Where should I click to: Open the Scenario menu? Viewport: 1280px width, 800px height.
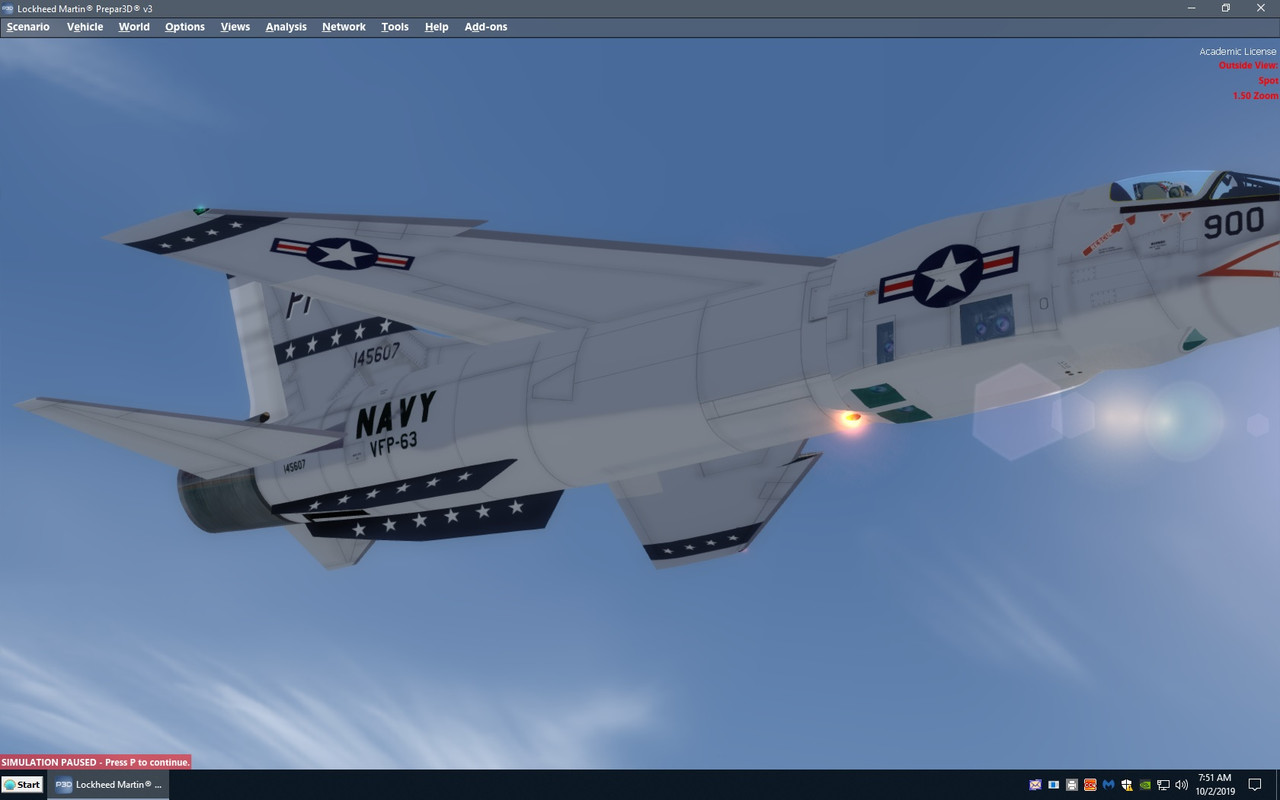click(x=28, y=27)
